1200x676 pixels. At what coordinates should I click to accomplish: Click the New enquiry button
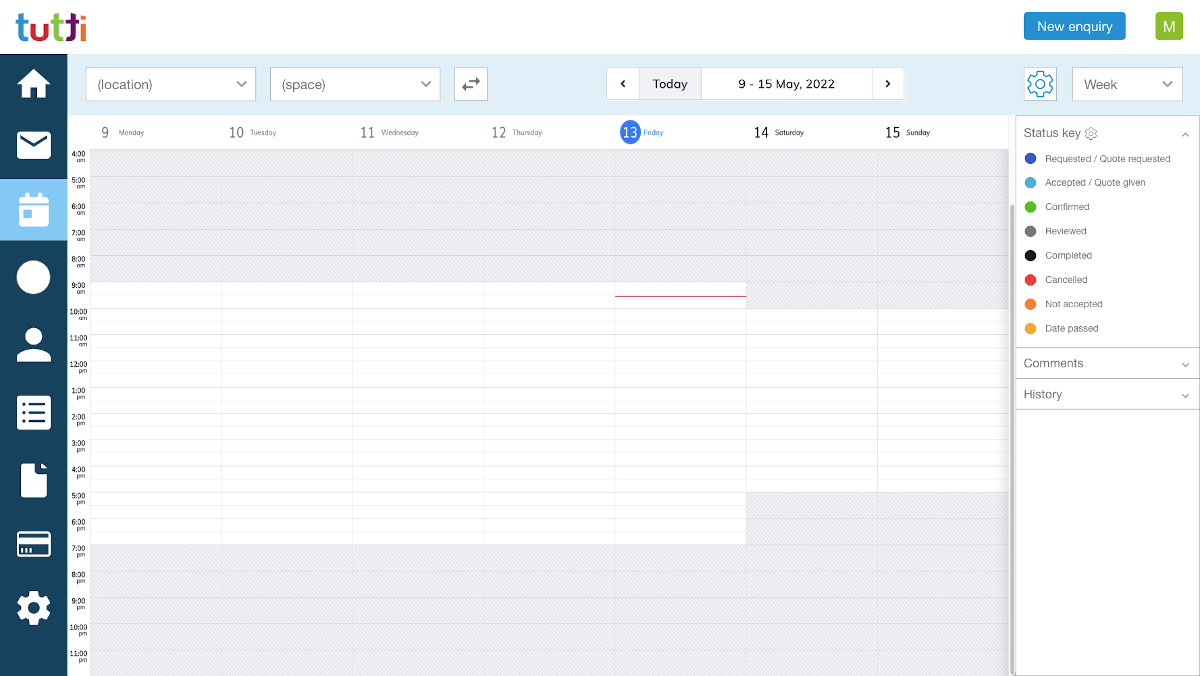point(1074,26)
